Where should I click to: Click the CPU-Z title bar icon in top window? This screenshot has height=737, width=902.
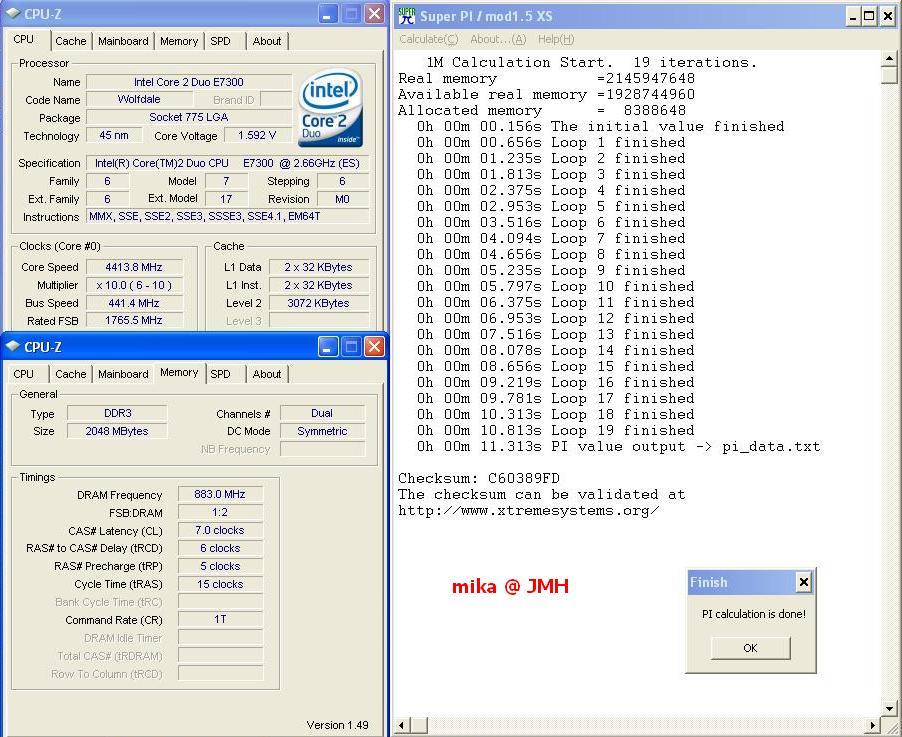coord(13,14)
